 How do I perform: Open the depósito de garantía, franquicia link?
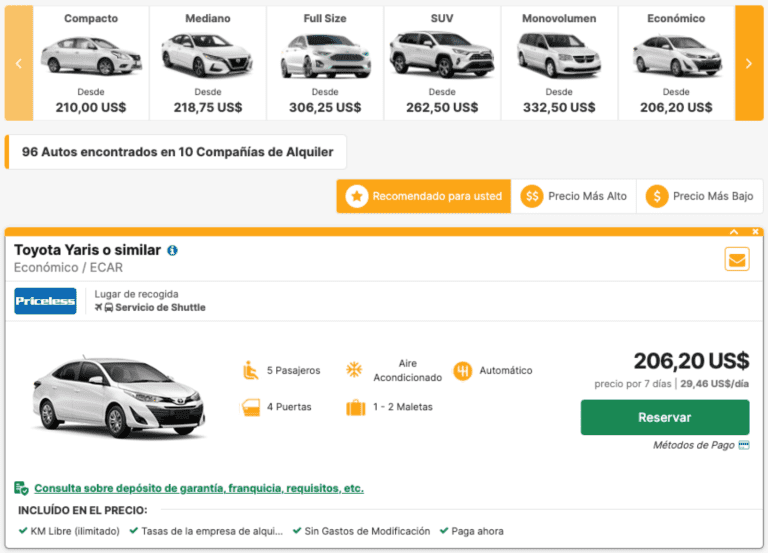coord(198,489)
